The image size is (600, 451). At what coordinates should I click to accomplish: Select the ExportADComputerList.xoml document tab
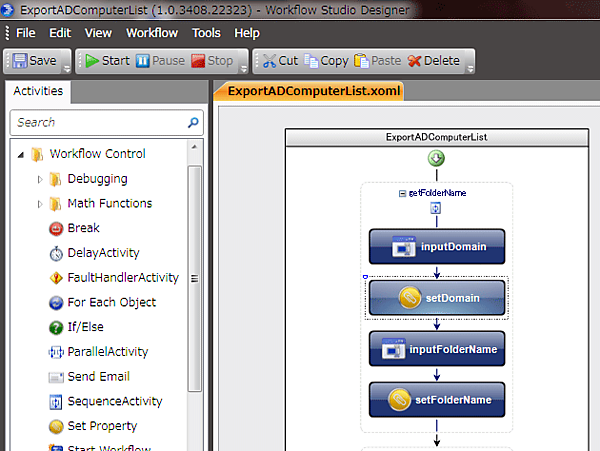pyautogui.click(x=311, y=91)
